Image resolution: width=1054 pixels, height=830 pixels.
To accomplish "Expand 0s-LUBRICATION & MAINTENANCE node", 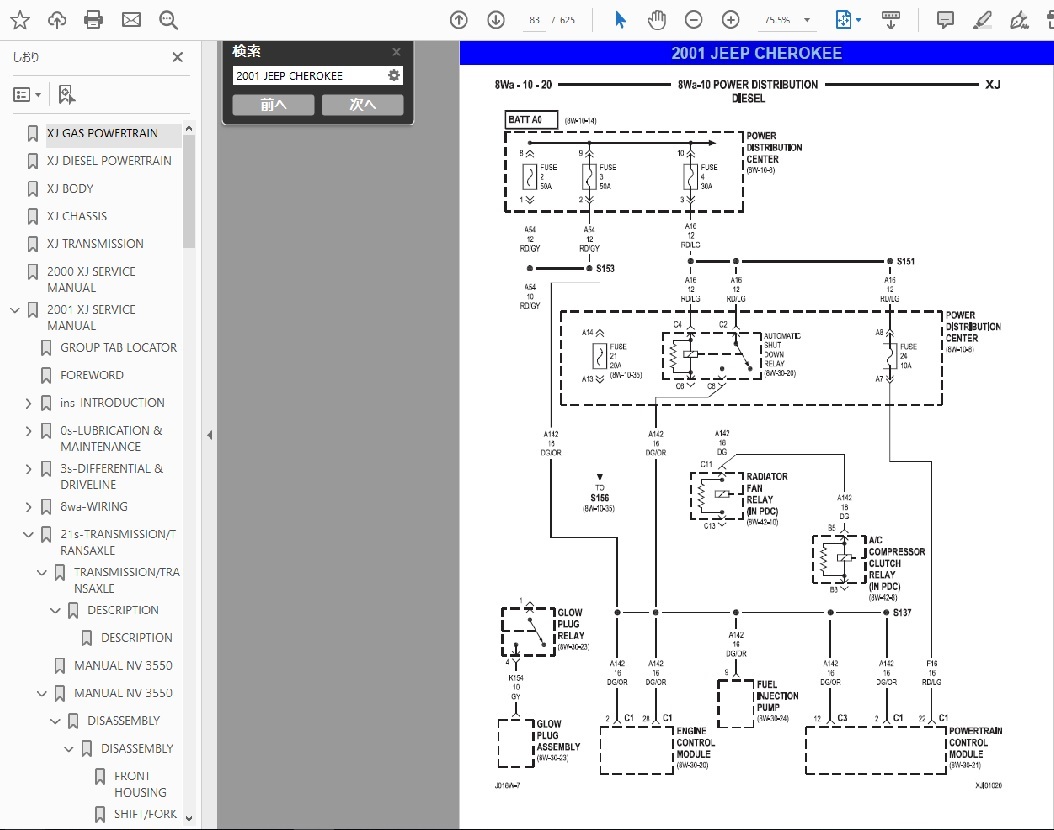I will pos(28,431).
